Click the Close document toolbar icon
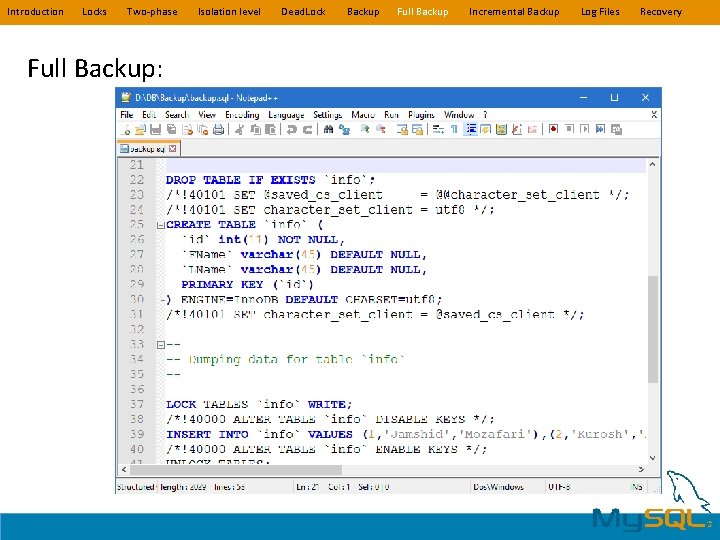The image size is (720, 540). pyautogui.click(x=188, y=129)
